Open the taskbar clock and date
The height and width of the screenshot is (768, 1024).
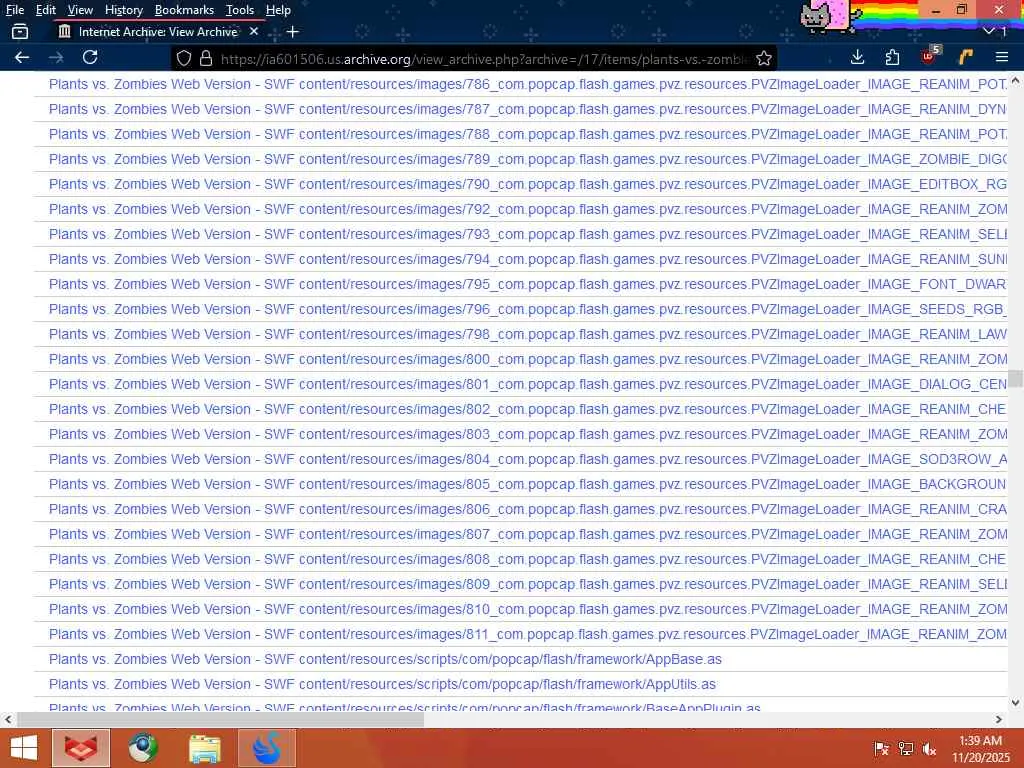coord(980,749)
